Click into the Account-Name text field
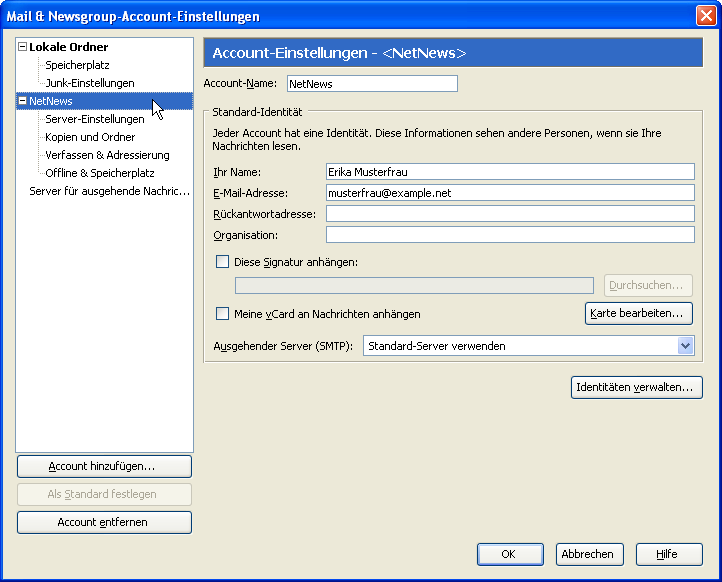Screen dimensions: 722x582 coord(371,84)
